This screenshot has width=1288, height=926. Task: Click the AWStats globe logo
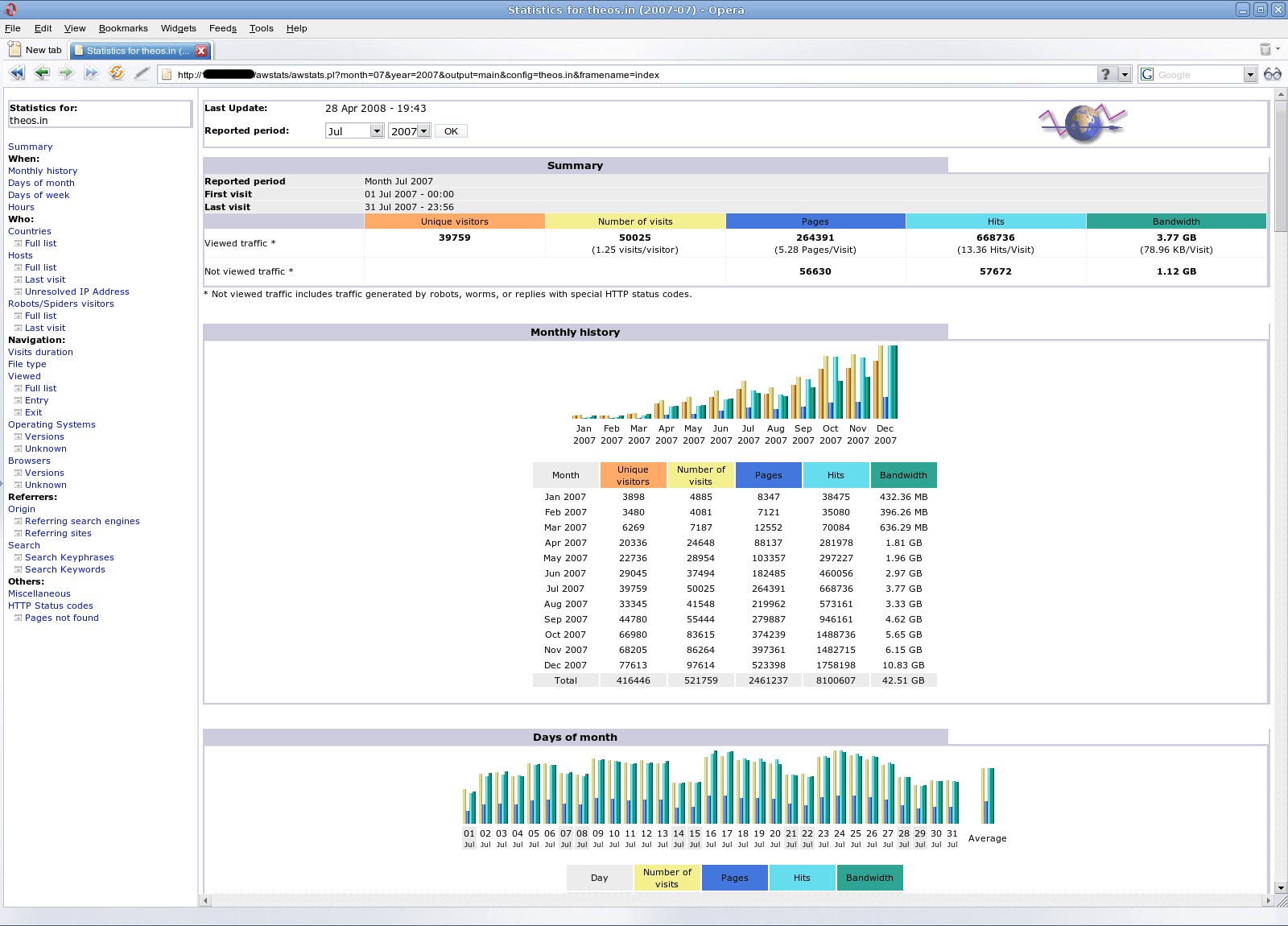pyautogui.click(x=1082, y=123)
